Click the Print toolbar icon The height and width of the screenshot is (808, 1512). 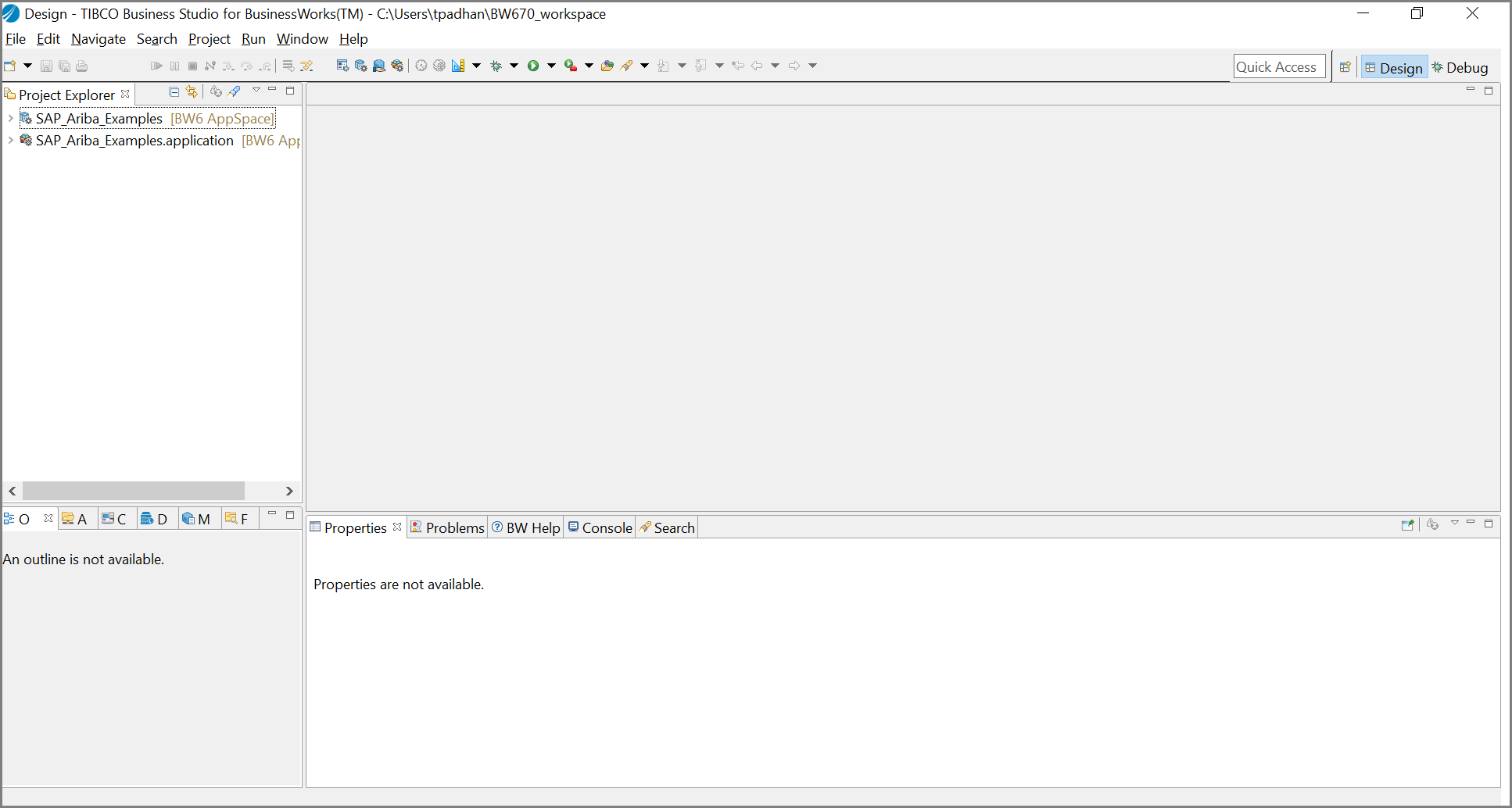(x=82, y=66)
